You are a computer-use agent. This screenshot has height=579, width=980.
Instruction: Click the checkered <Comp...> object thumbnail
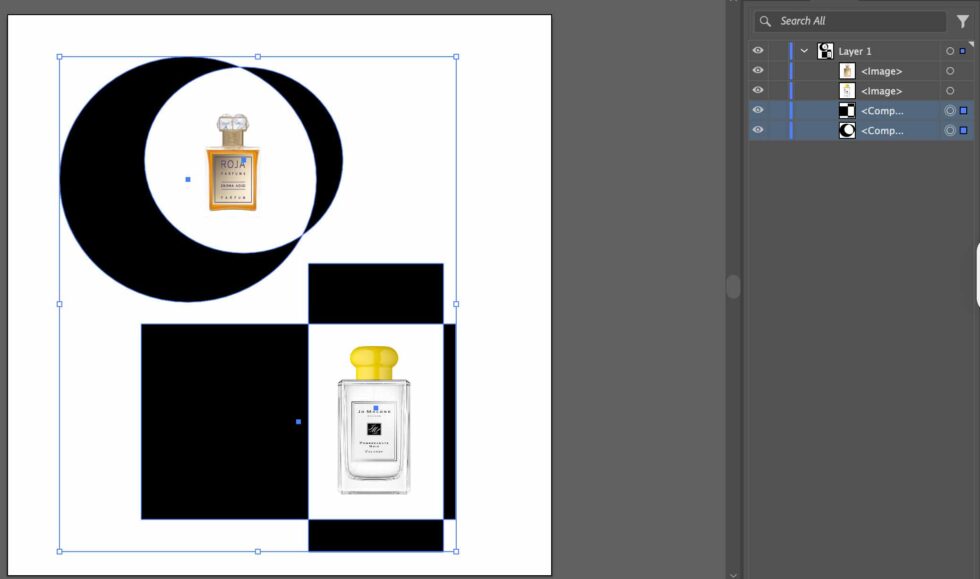click(x=846, y=110)
